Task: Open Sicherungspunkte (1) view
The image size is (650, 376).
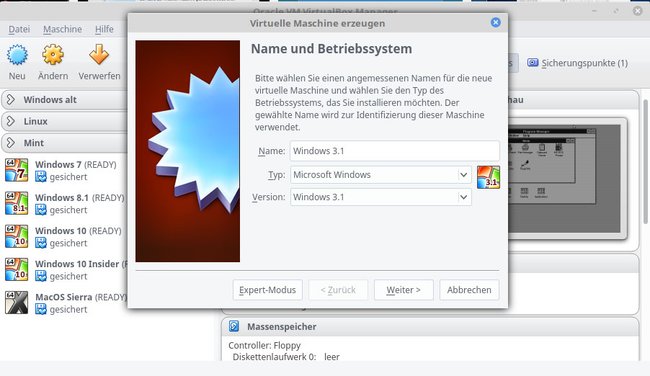Action: (577, 63)
